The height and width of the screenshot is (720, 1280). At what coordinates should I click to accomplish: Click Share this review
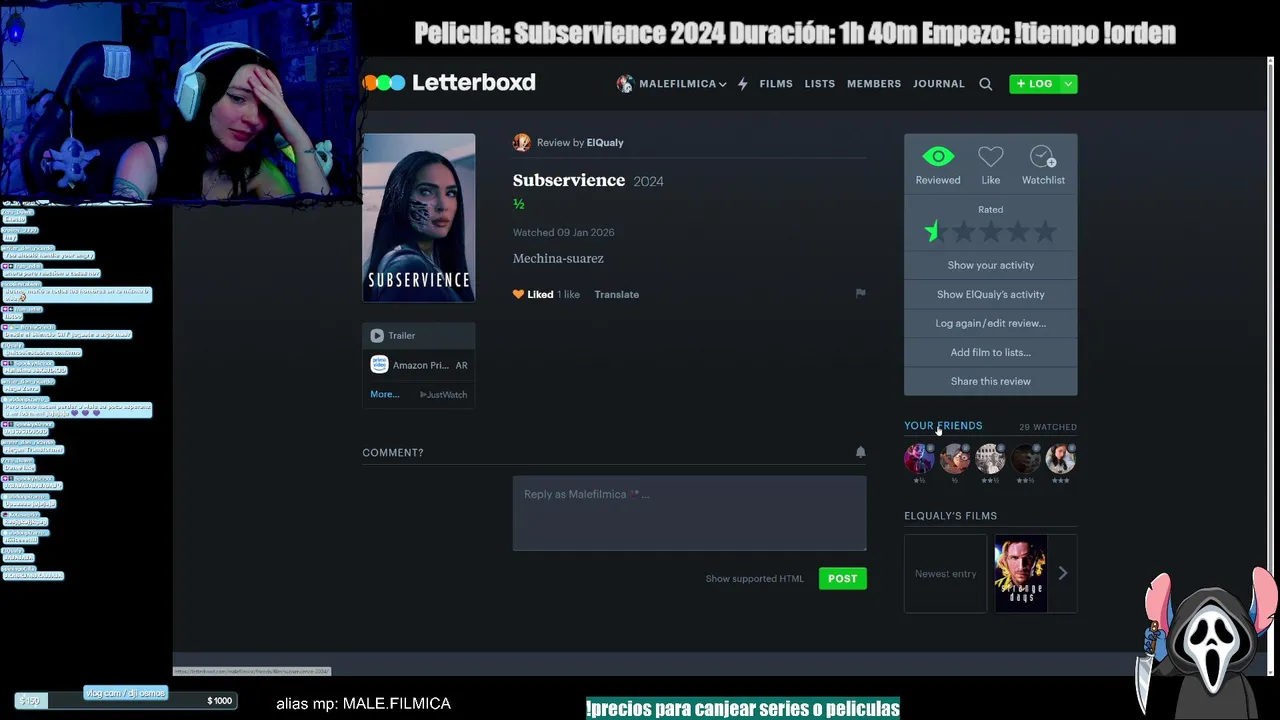point(991,381)
